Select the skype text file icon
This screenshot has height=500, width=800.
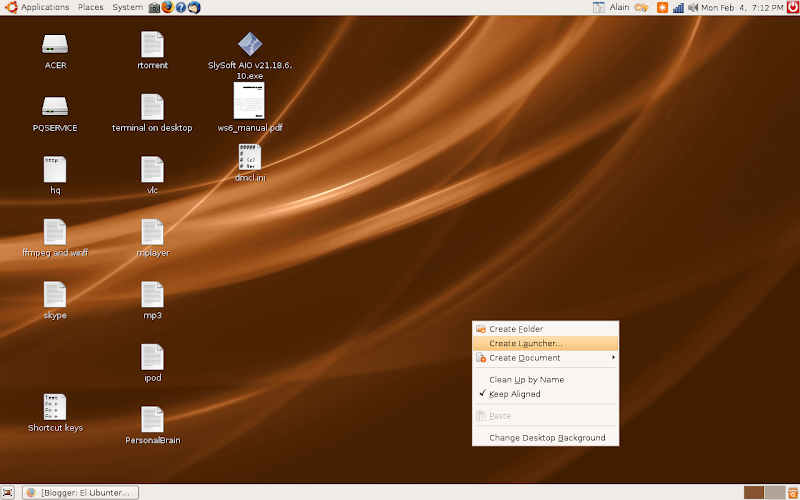(x=55, y=294)
